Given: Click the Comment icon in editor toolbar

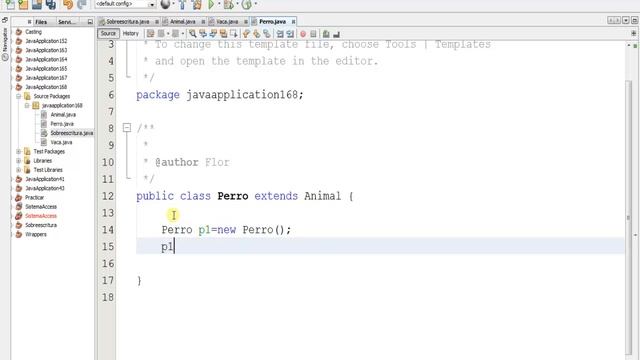Looking at the screenshot, I should pyautogui.click(x=326, y=34).
